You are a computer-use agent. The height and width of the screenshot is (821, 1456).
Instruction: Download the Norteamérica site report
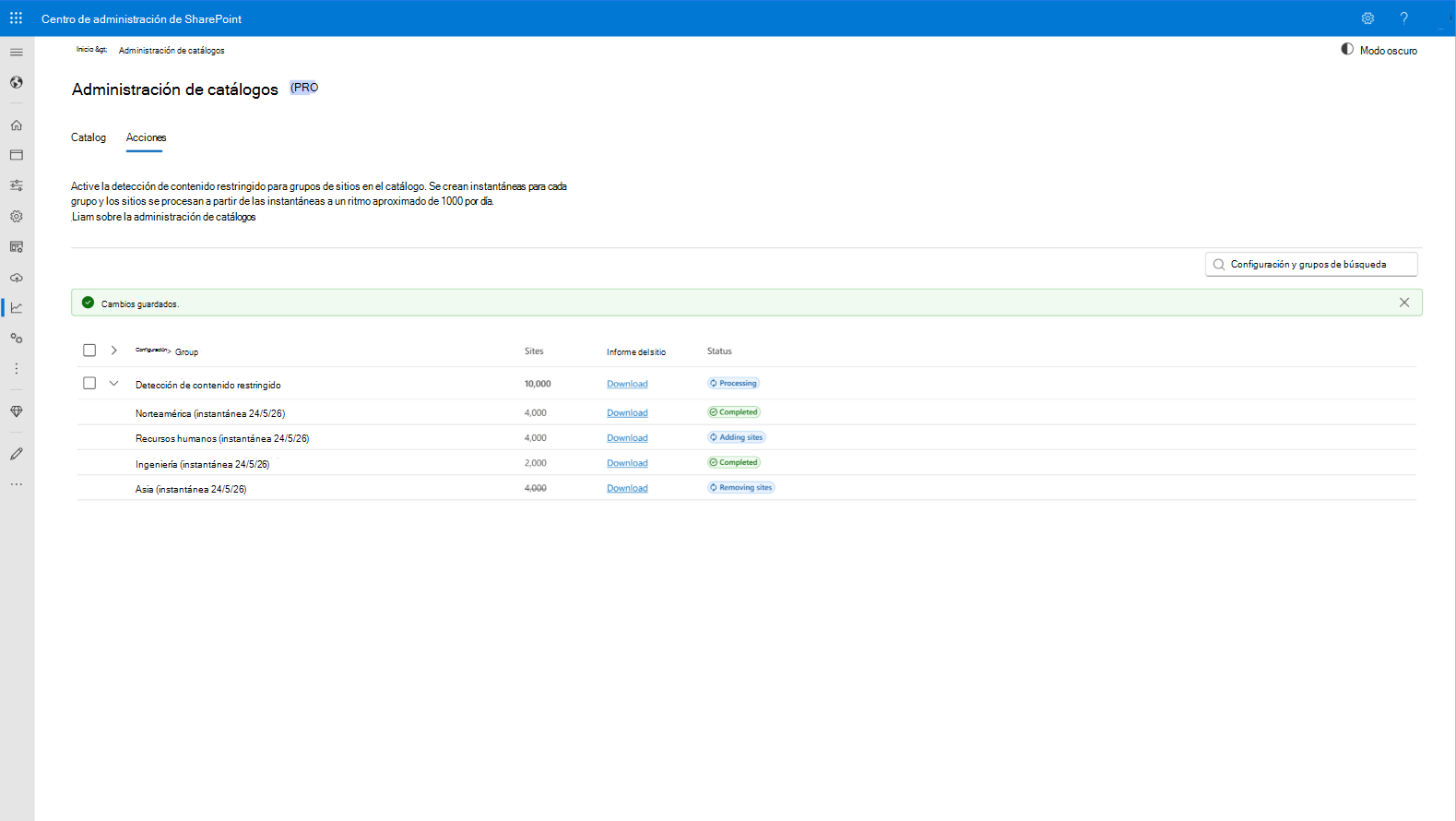click(627, 413)
